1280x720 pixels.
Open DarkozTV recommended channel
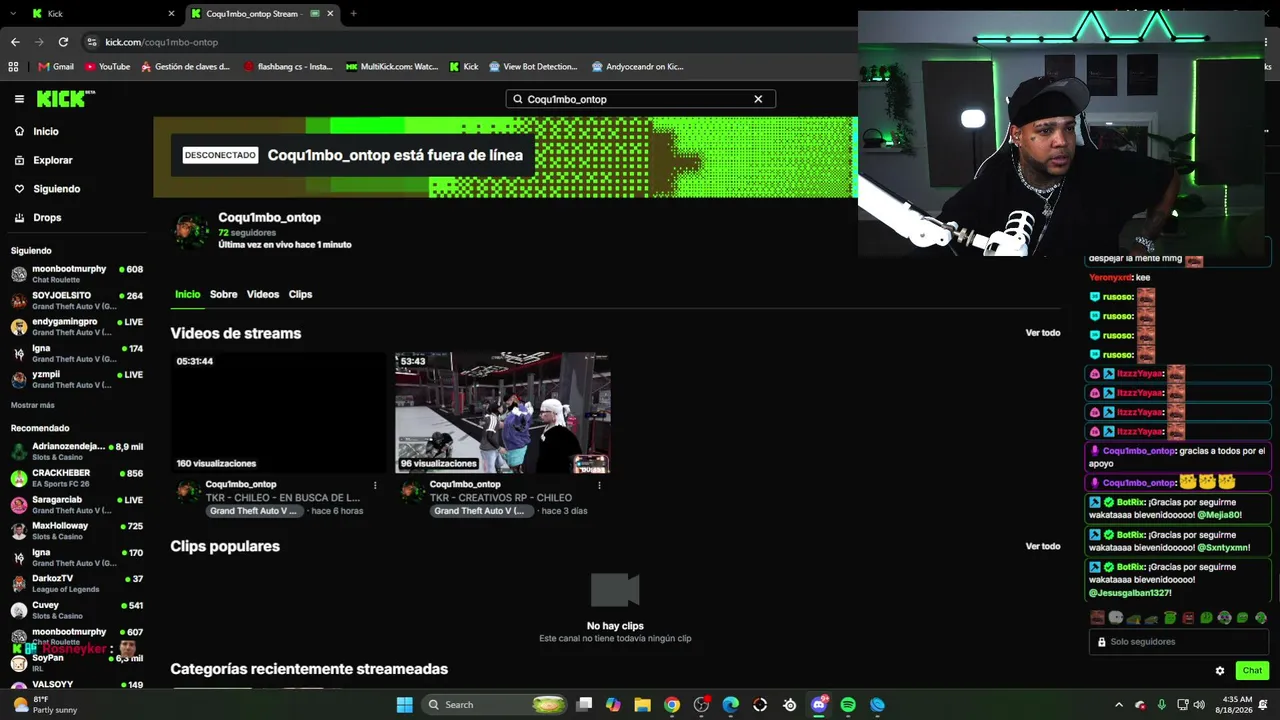(x=76, y=583)
